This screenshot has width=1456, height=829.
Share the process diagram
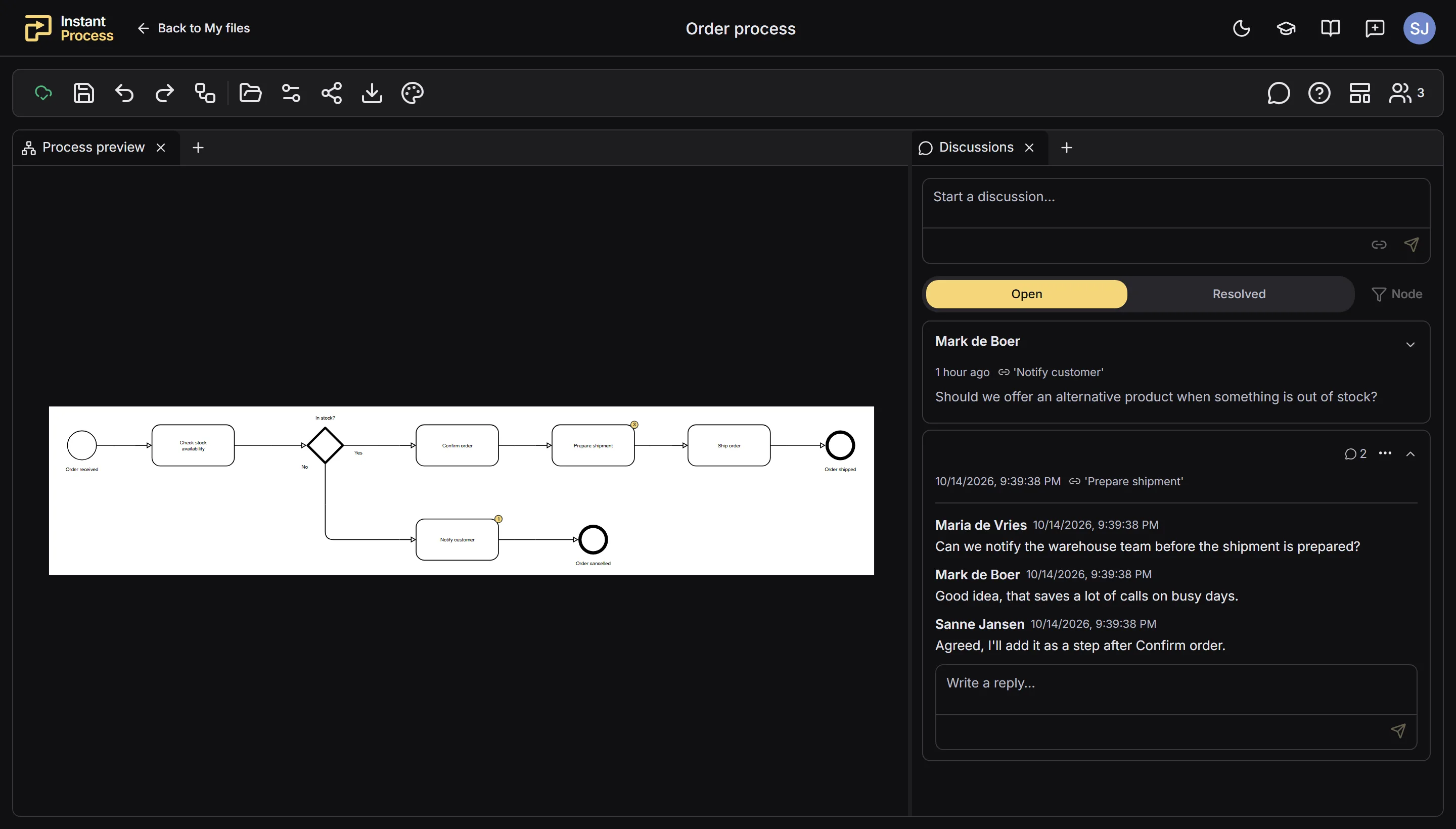332,93
